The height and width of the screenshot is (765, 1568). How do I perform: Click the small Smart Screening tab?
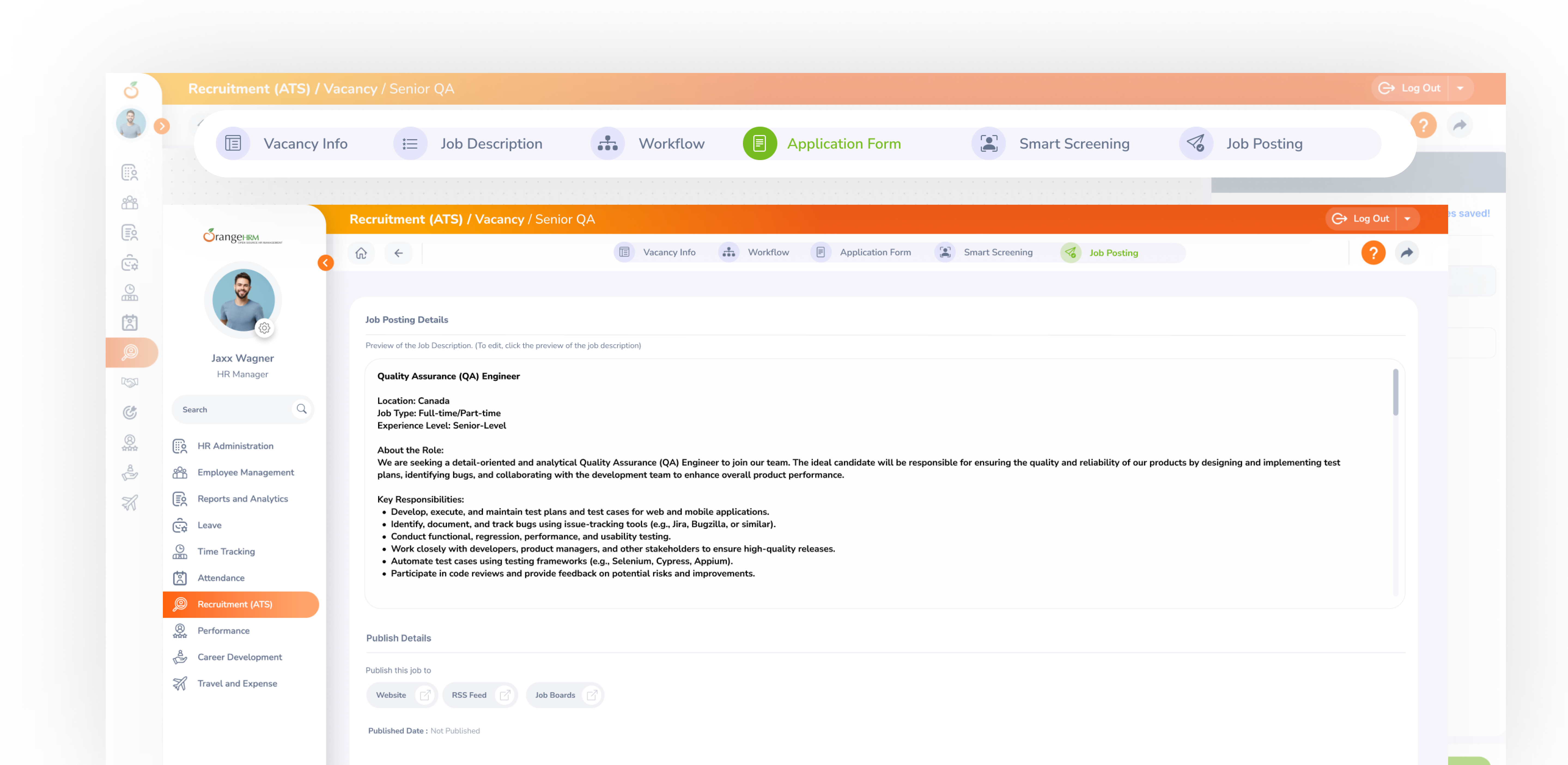pos(984,252)
